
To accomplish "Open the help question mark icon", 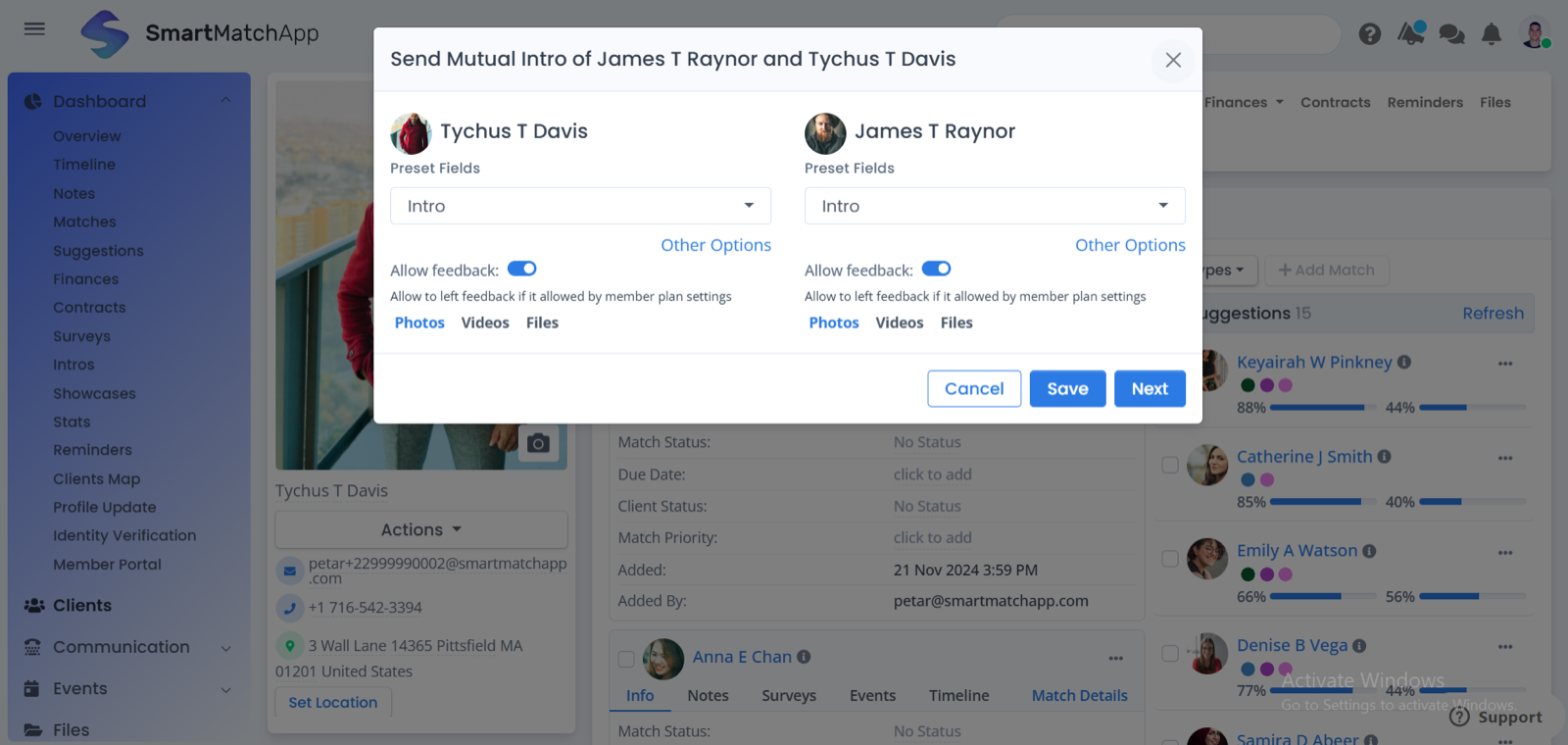I will [x=1370, y=34].
